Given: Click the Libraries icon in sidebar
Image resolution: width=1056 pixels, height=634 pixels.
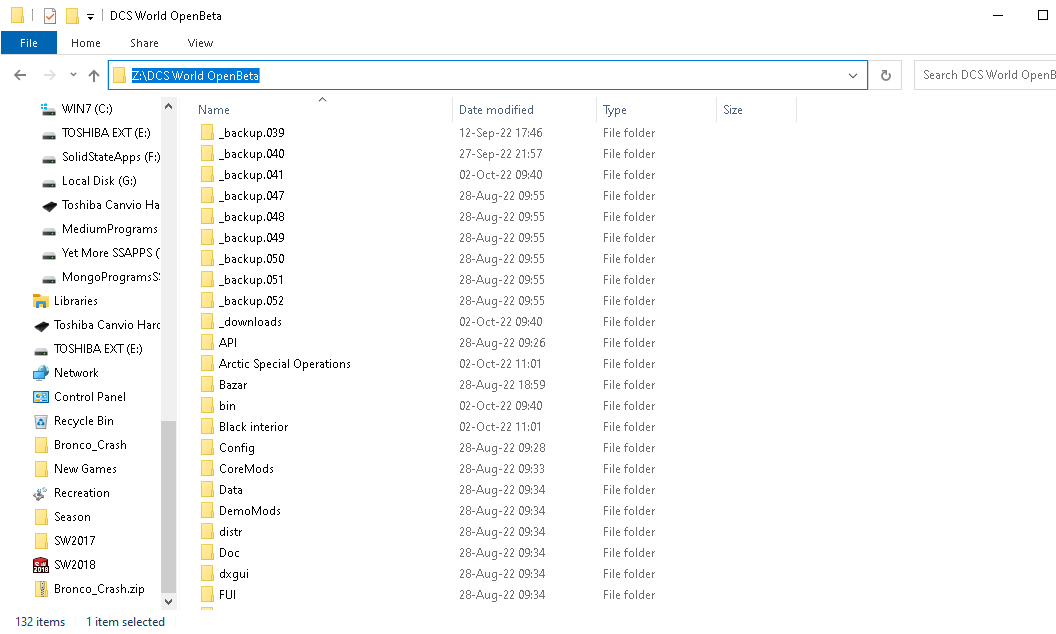Looking at the screenshot, I should tap(41, 301).
